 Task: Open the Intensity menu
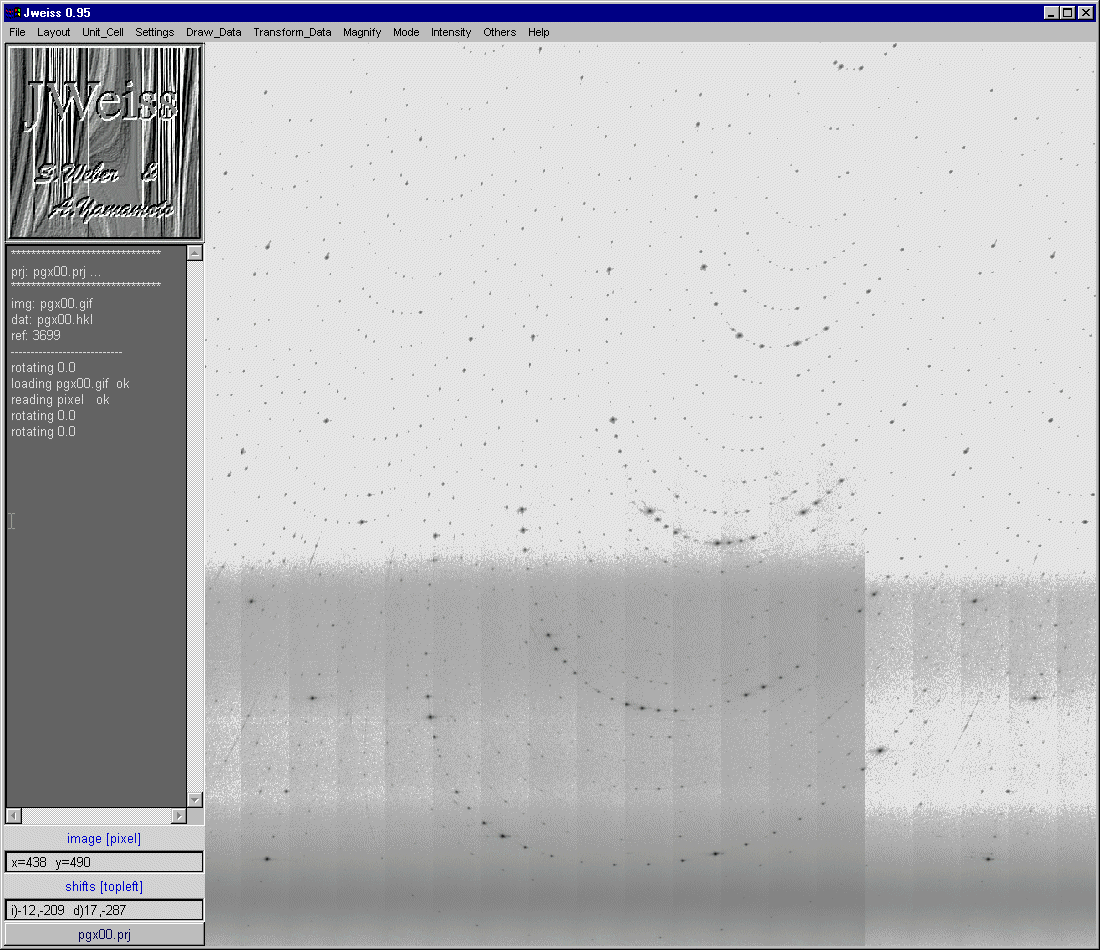451,32
